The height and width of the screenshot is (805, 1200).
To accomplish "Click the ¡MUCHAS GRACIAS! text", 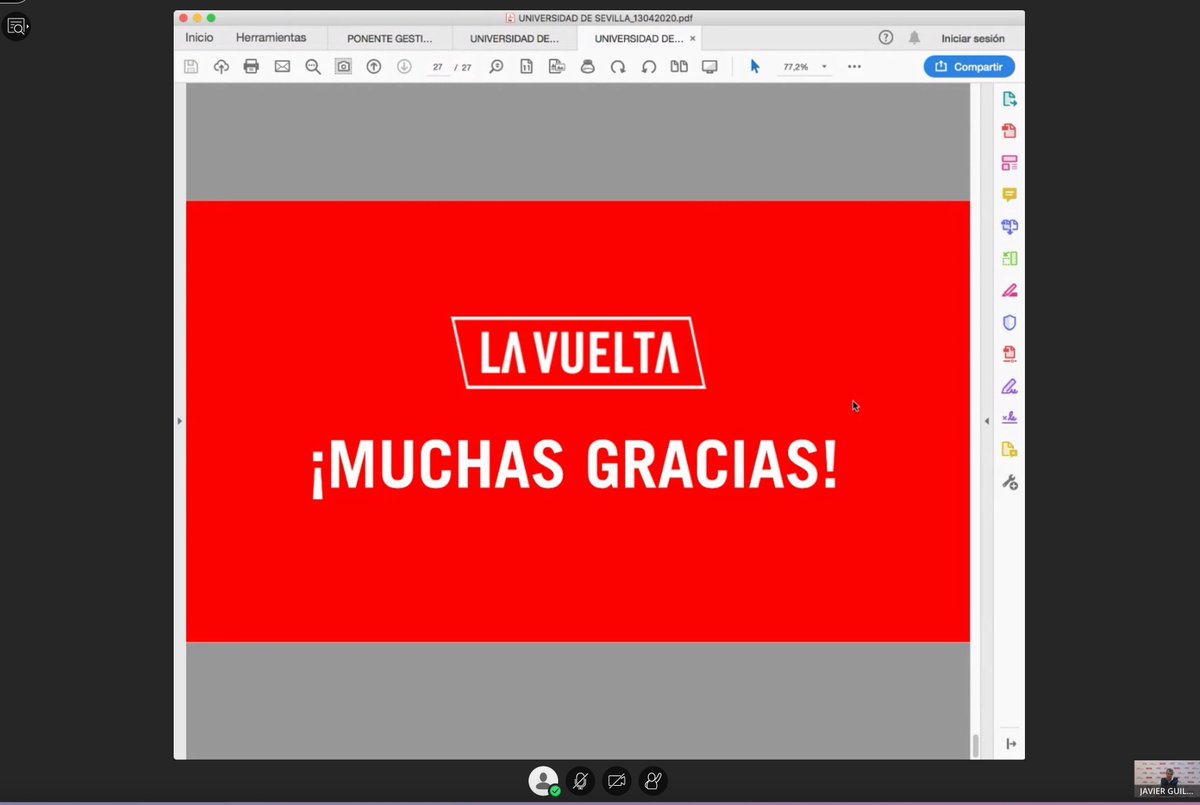I will (575, 469).
